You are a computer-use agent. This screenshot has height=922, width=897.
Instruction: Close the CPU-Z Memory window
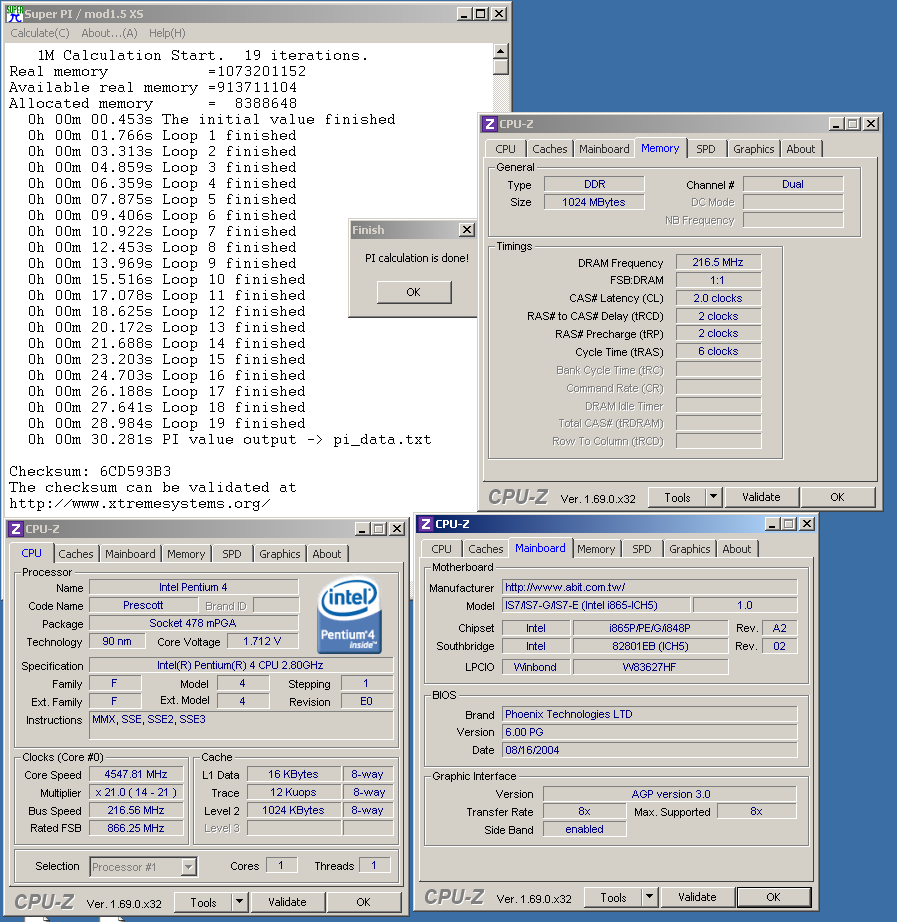pyautogui.click(x=871, y=124)
